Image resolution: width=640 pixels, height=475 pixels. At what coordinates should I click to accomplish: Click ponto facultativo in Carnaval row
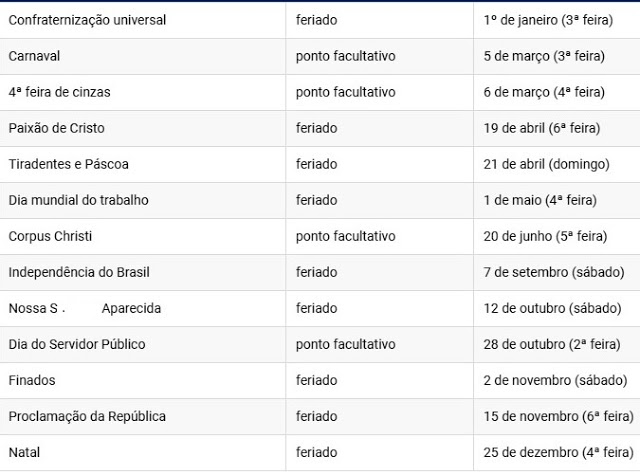pyautogui.click(x=346, y=56)
